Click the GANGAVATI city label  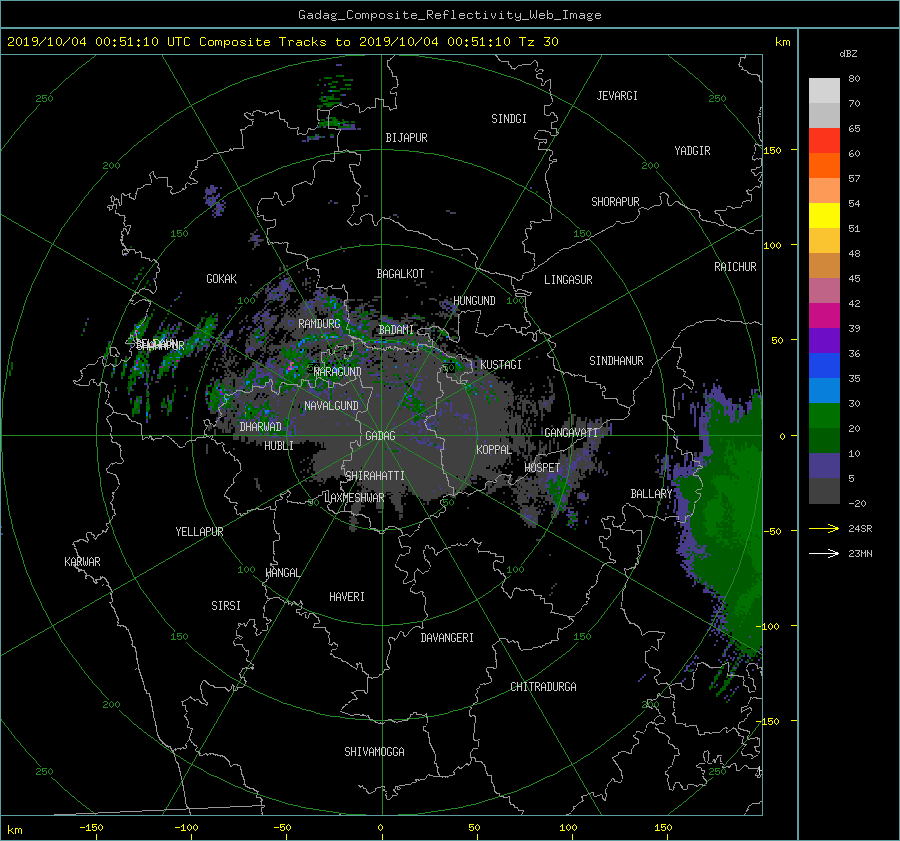(571, 432)
